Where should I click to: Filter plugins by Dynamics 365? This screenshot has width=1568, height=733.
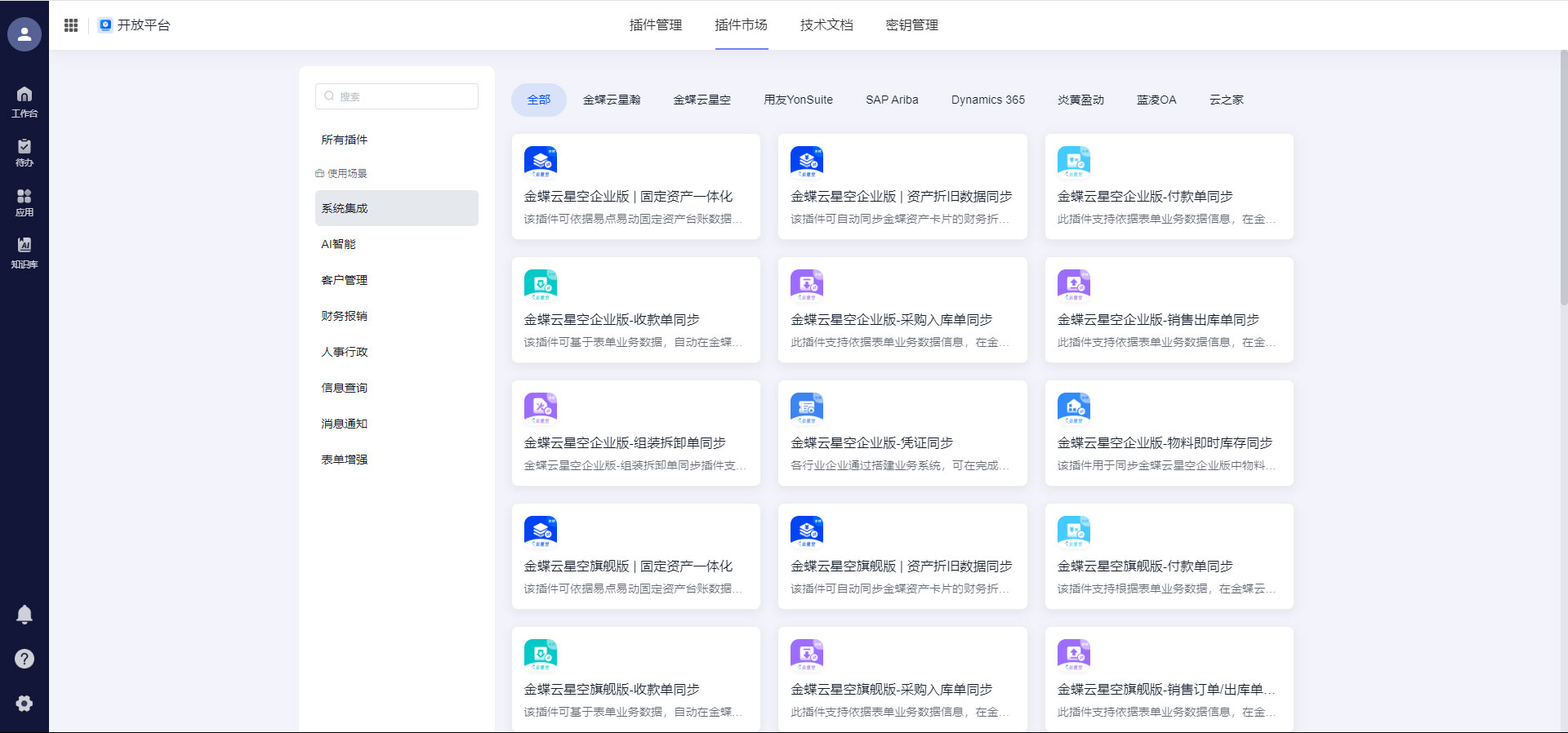pos(987,100)
